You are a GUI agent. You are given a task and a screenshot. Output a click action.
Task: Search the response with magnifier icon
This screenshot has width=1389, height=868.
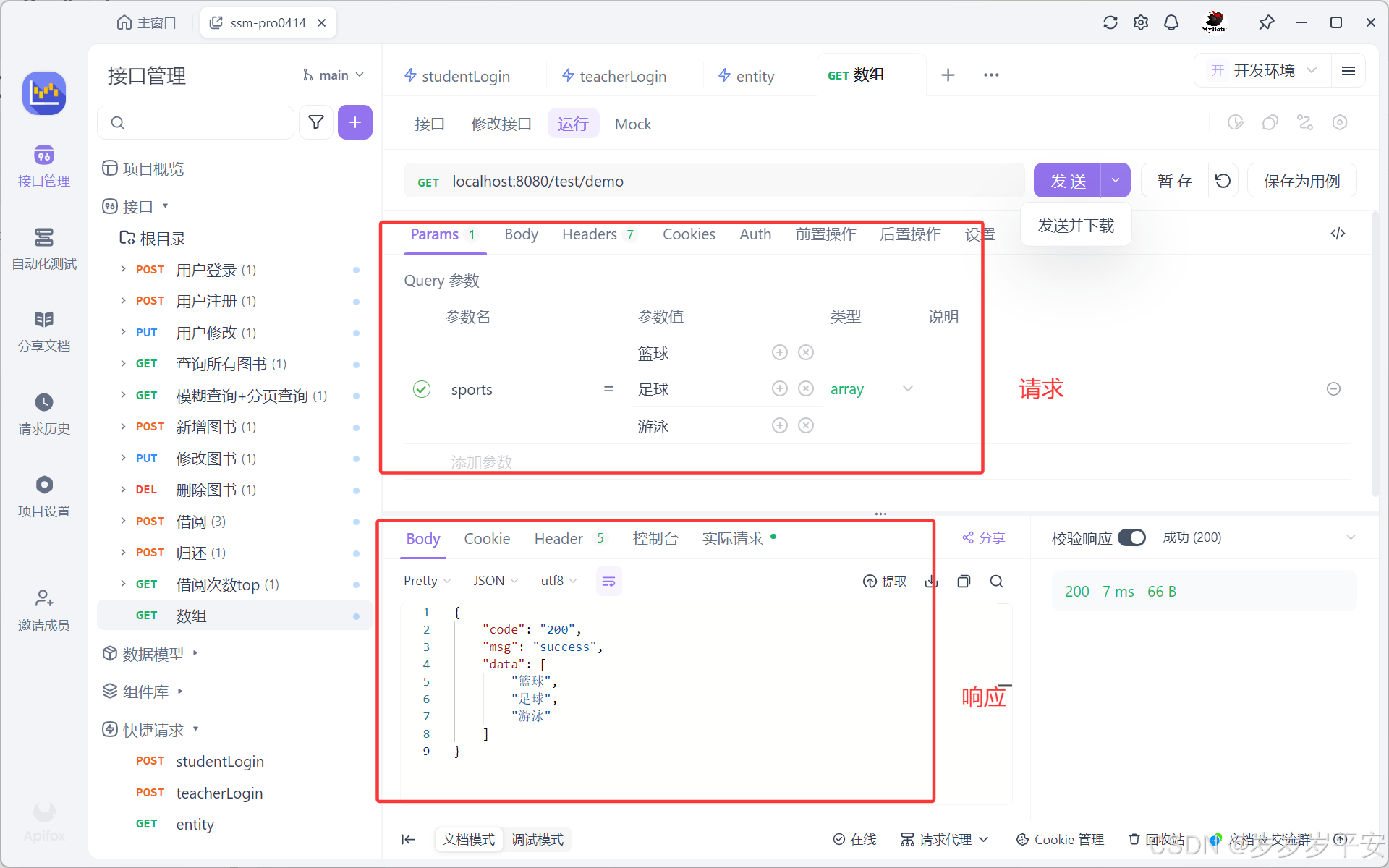coord(996,582)
